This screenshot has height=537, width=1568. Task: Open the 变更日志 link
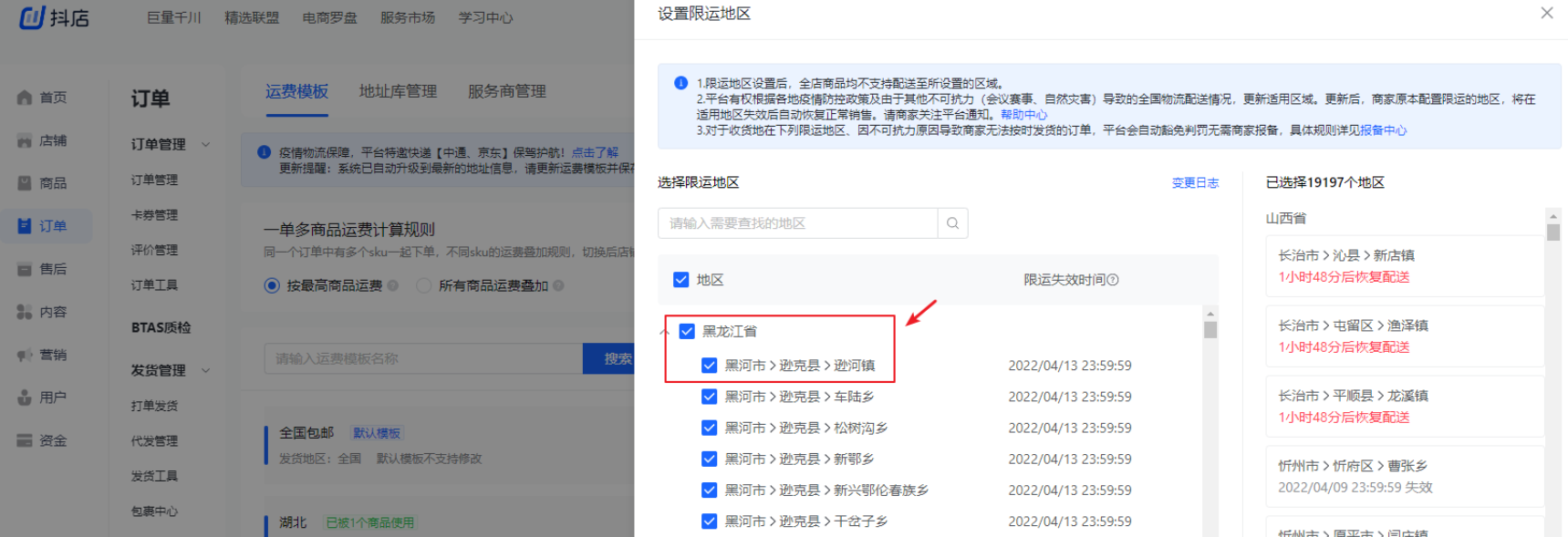point(1195,183)
